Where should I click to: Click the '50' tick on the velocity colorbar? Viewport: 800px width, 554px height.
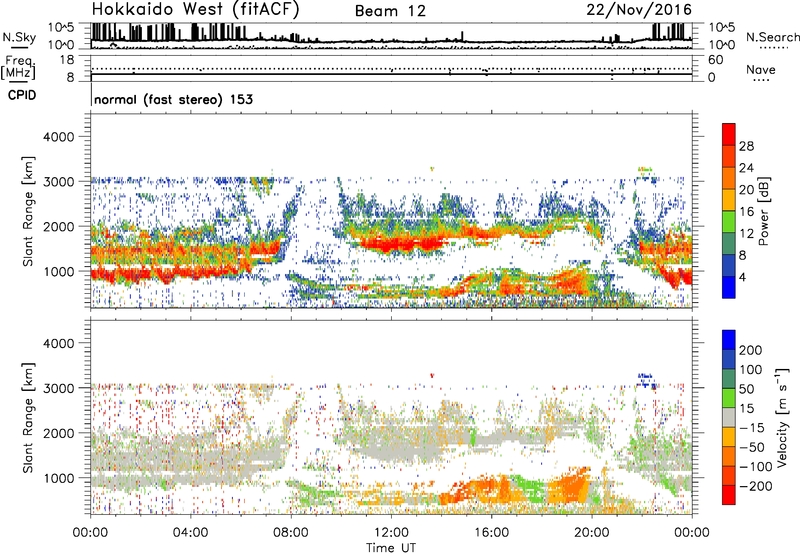(746, 389)
